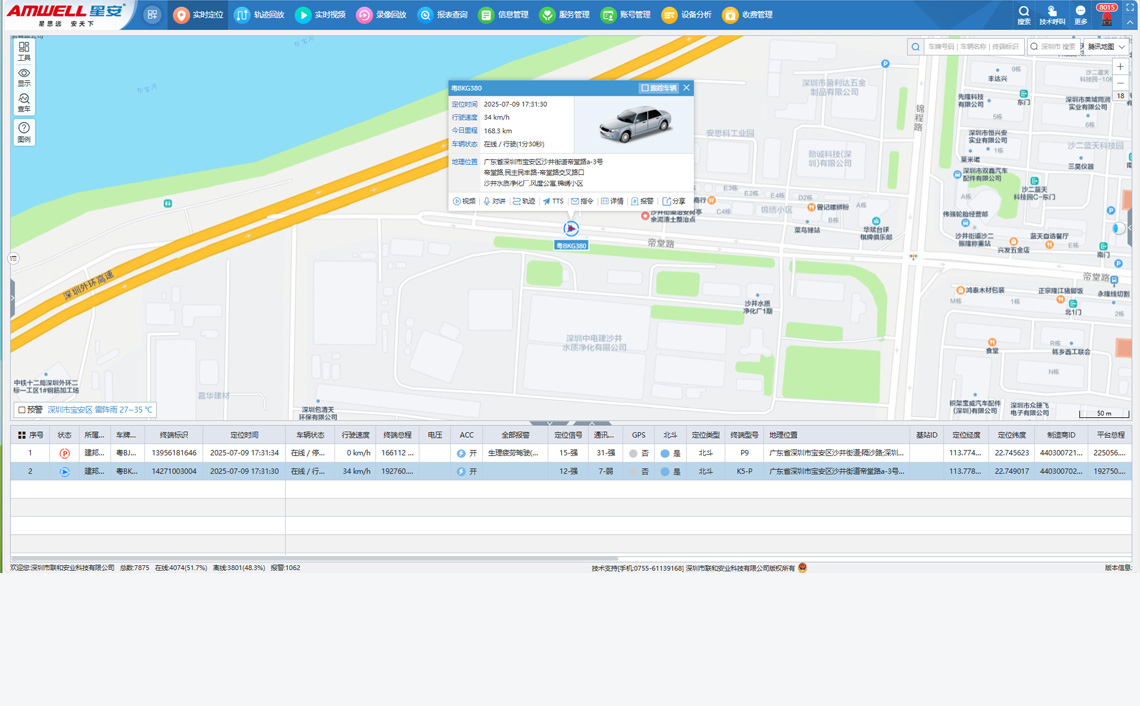Open the 更多 more options menu
The width and height of the screenshot is (1140, 706).
point(1081,14)
